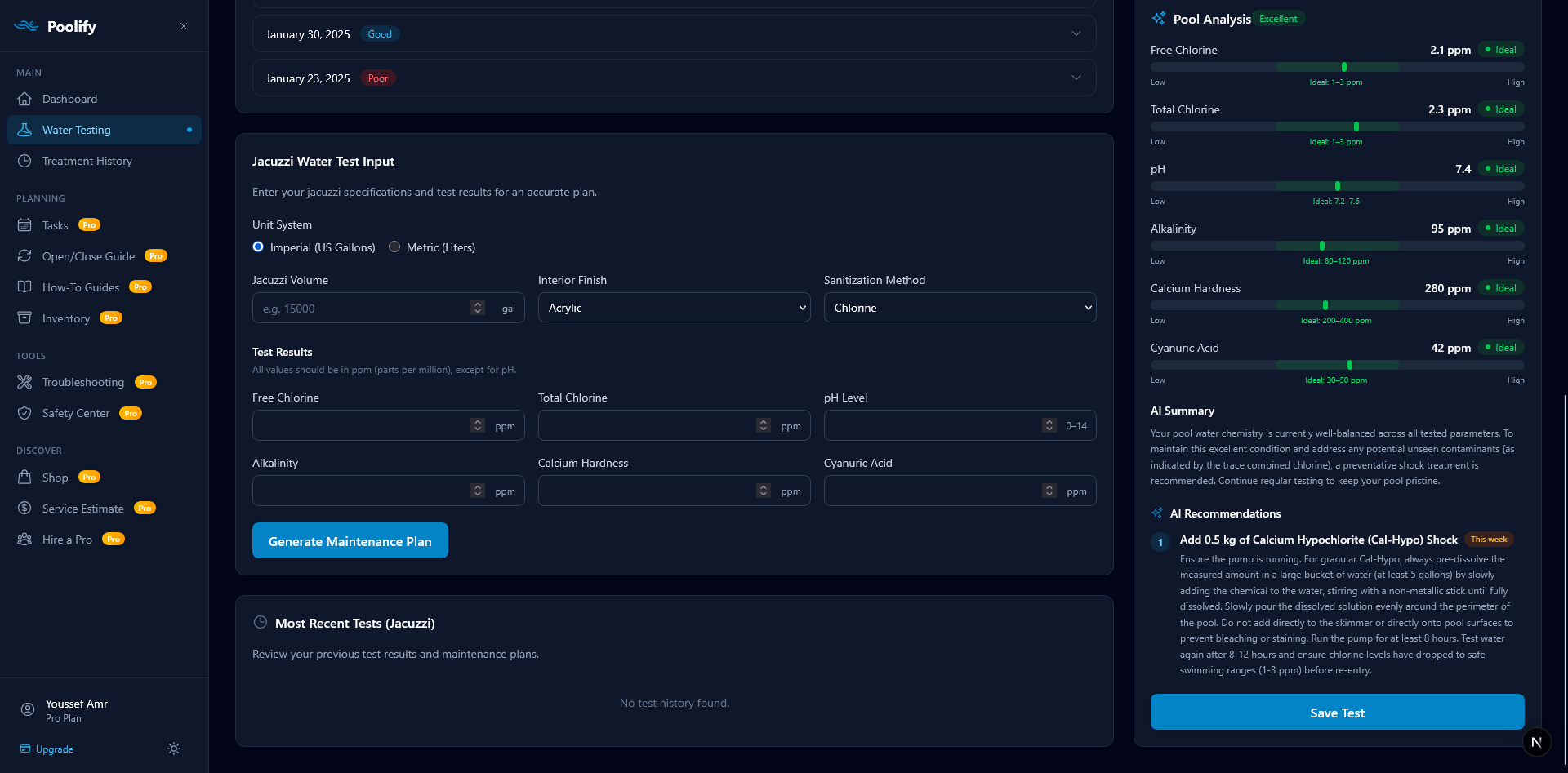The image size is (1568, 773).
Task: Close the sidebar with the X icon
Action: (x=184, y=26)
